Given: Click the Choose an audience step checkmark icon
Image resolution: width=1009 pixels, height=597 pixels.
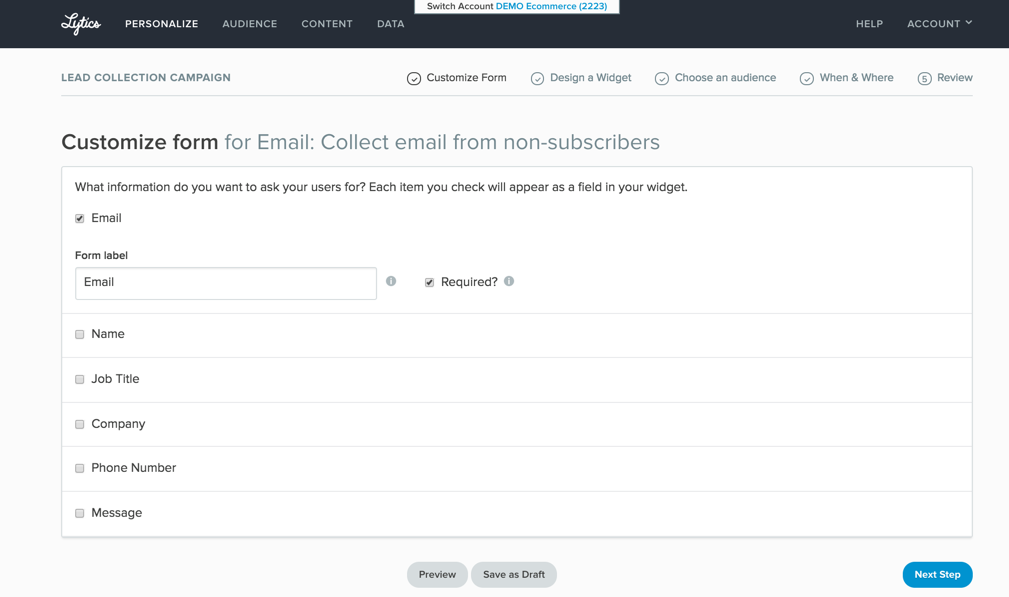Looking at the screenshot, I should 662,78.
